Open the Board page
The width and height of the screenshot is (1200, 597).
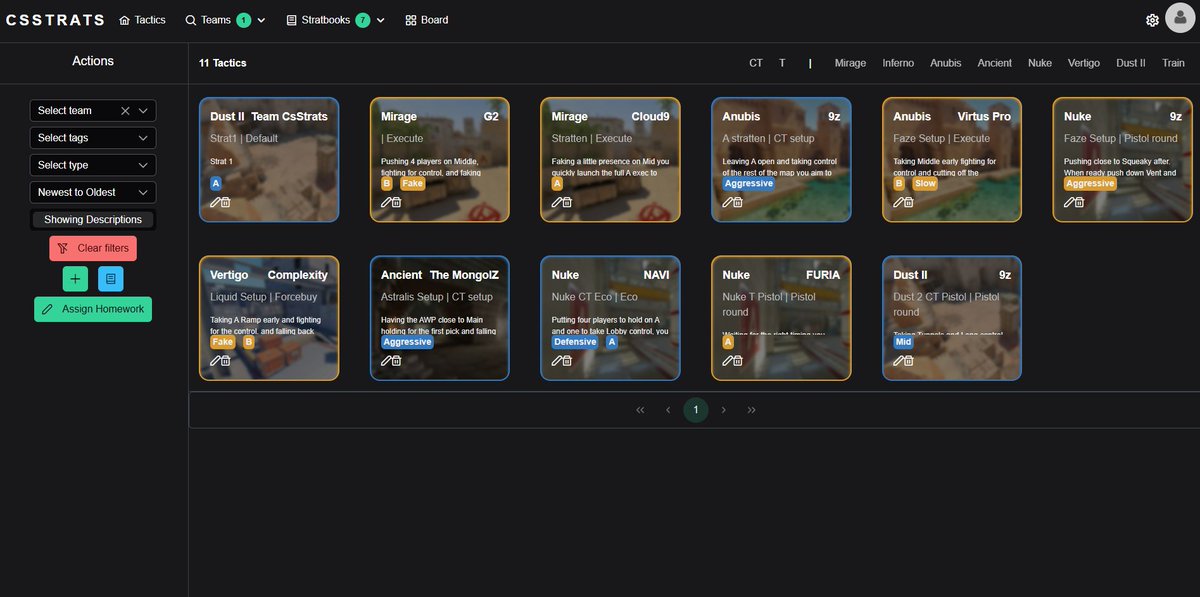[427, 20]
